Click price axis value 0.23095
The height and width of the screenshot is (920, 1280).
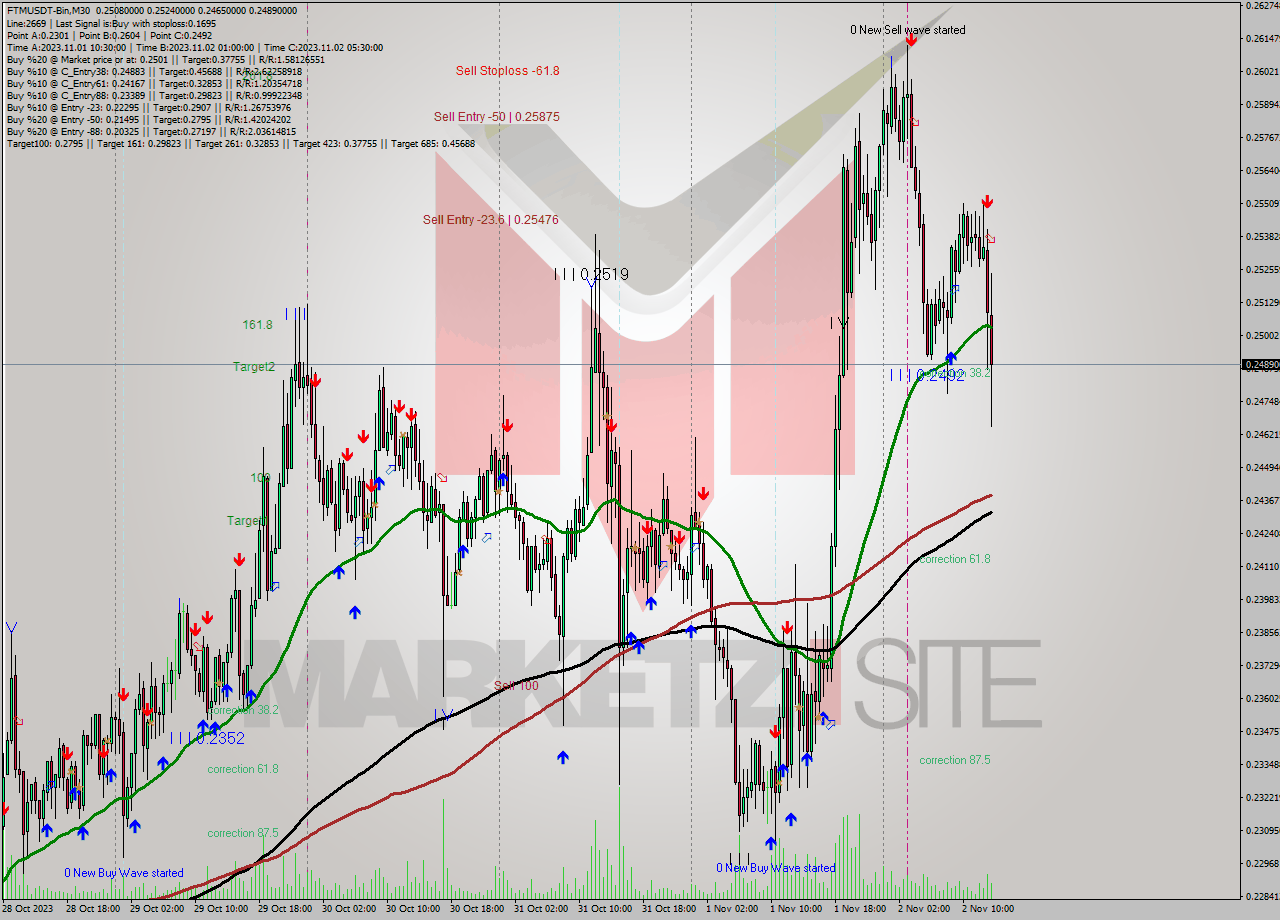(1261, 831)
